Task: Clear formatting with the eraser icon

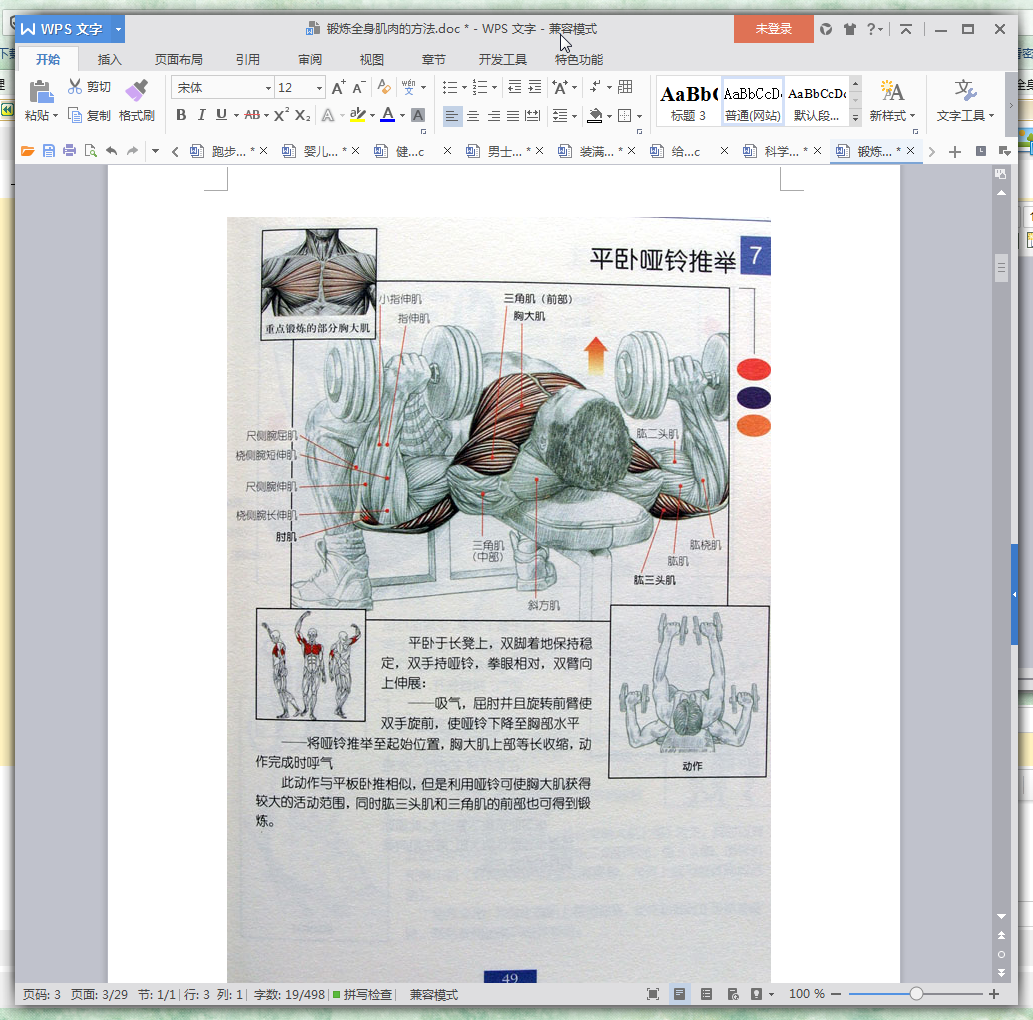Action: point(383,87)
